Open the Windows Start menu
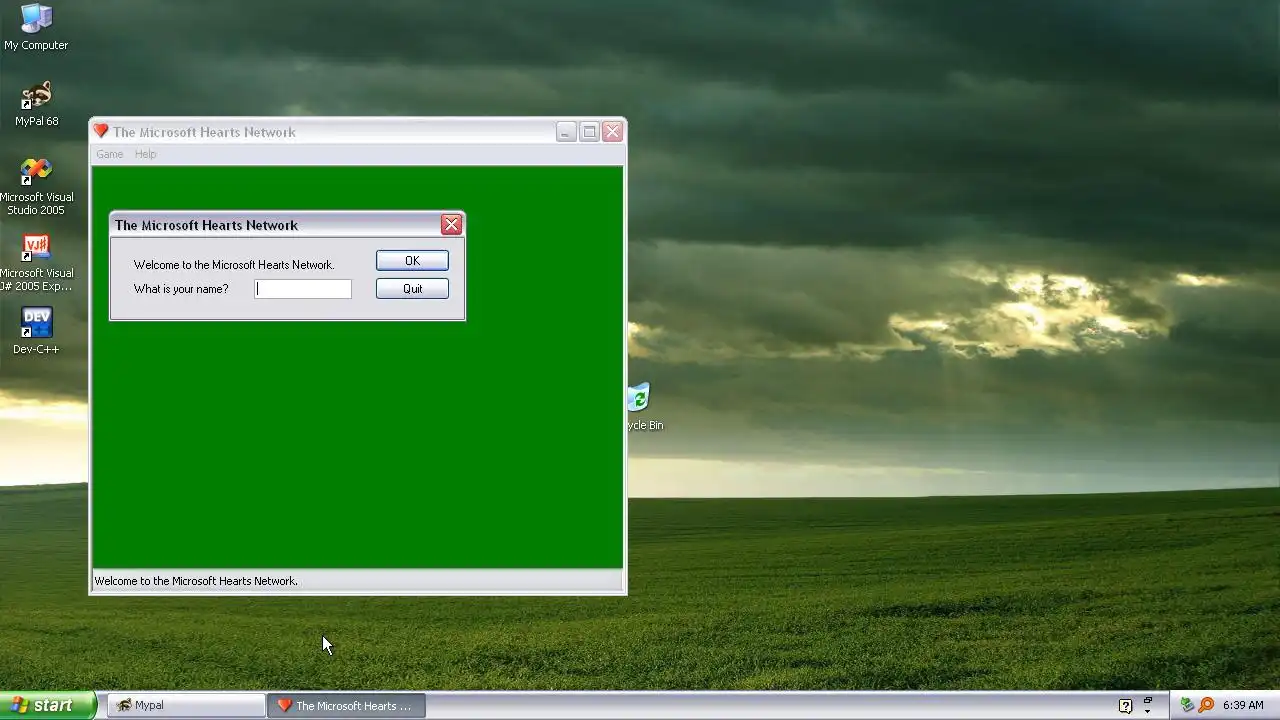Viewport: 1280px width, 720px height. point(47,705)
